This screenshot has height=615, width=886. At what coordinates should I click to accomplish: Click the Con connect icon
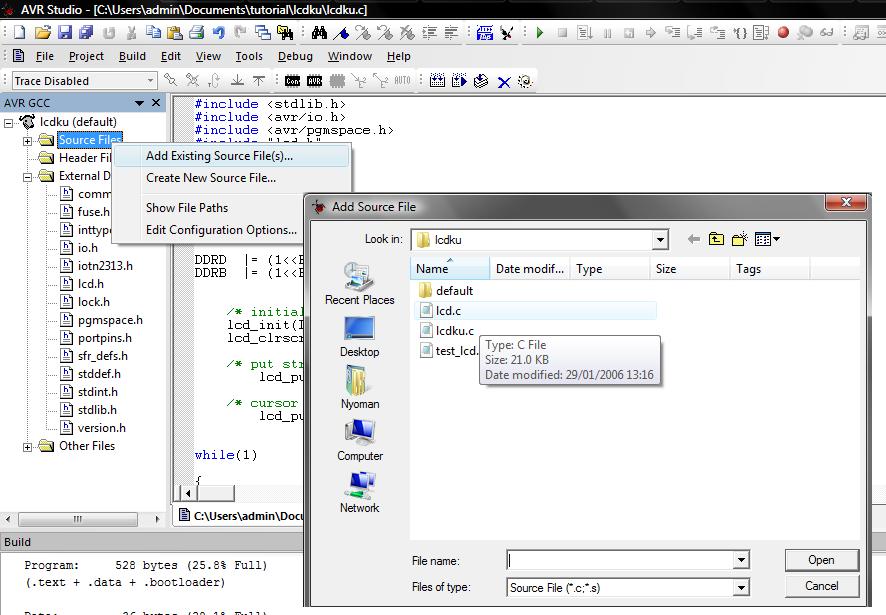pos(292,81)
